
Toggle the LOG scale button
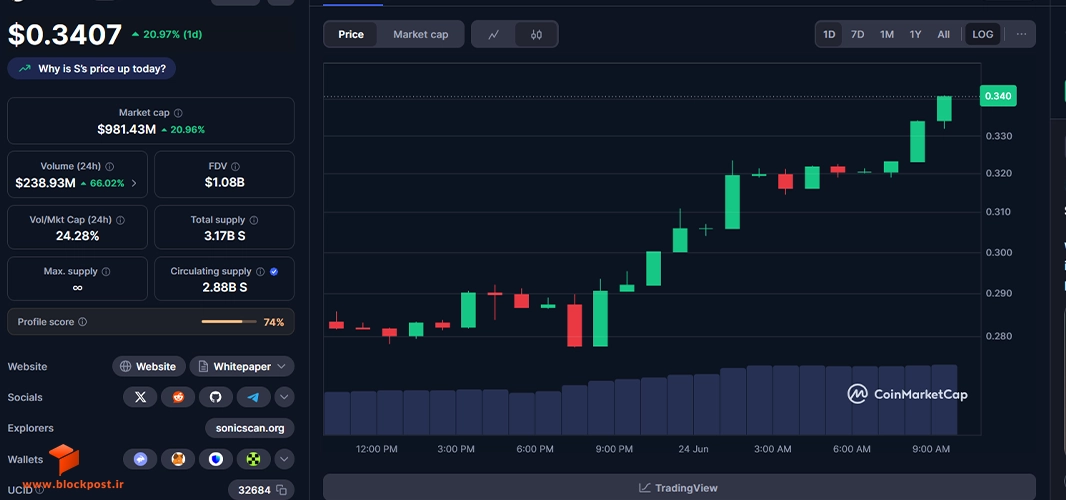coord(982,35)
